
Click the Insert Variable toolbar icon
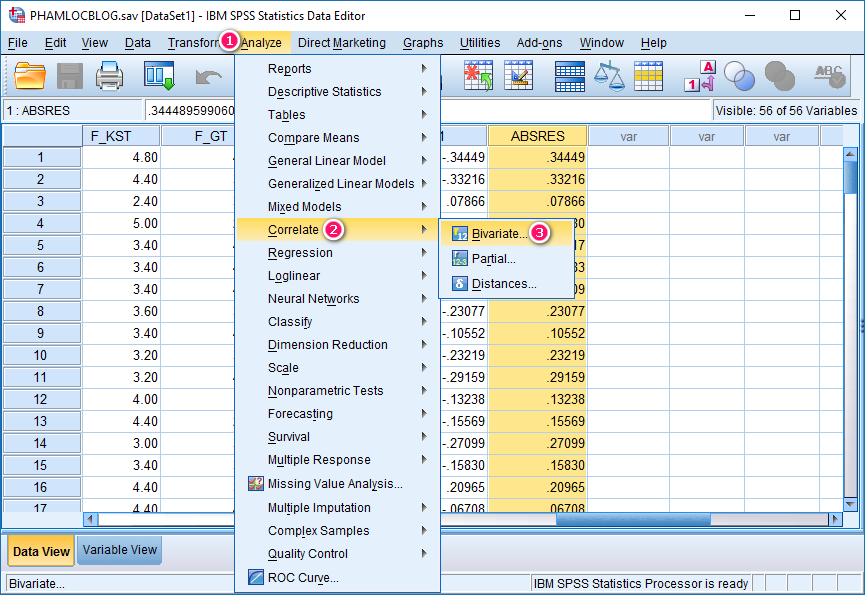point(519,74)
